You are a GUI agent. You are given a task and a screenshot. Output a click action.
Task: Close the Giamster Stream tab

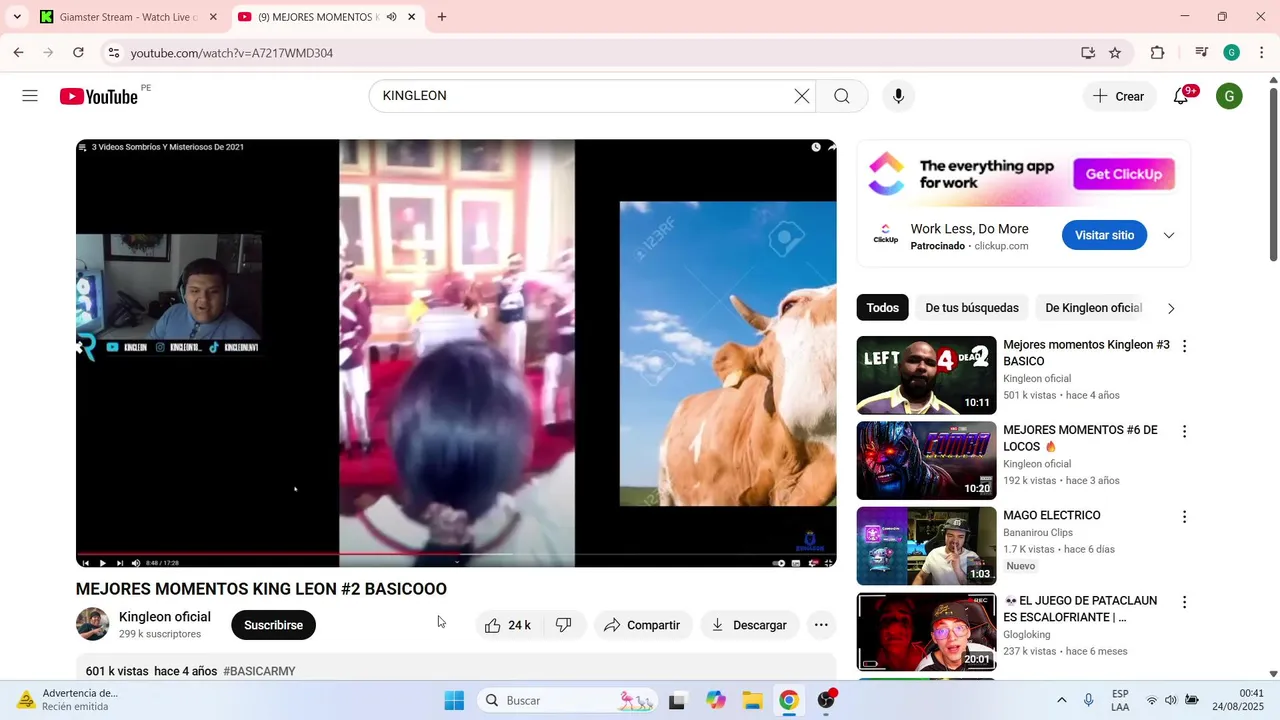[213, 17]
